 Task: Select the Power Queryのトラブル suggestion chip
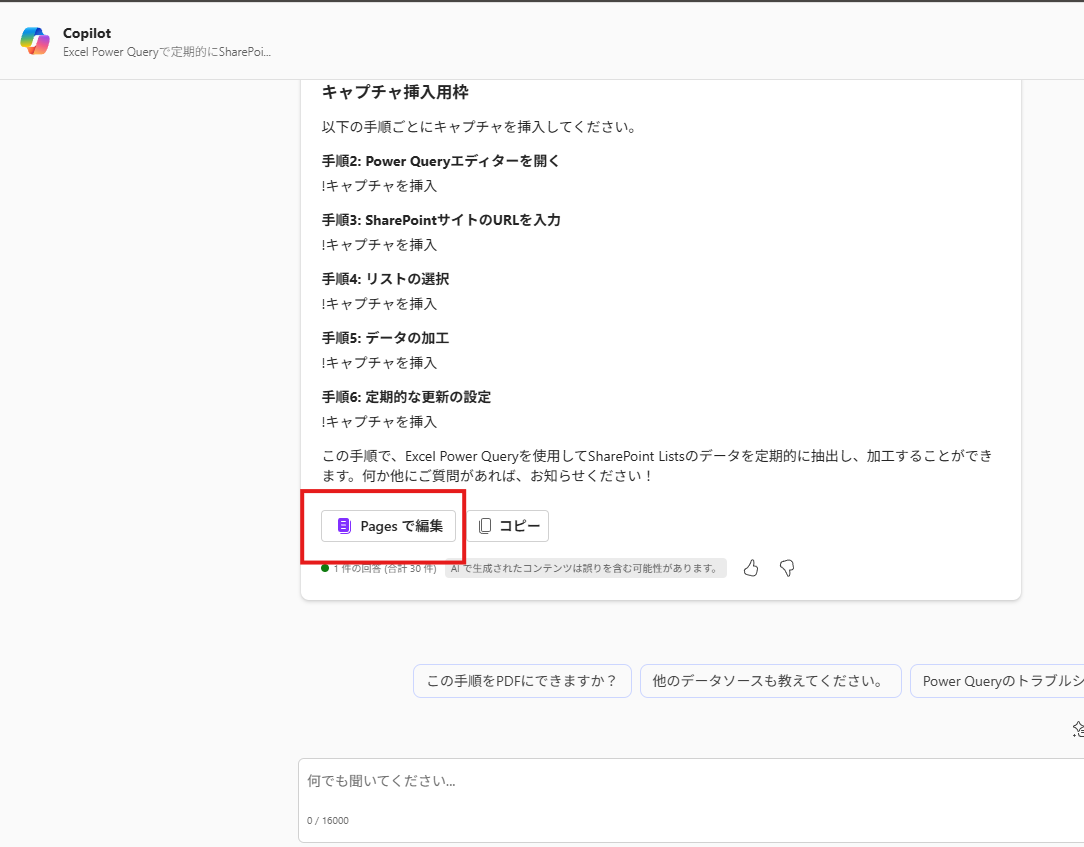998,681
